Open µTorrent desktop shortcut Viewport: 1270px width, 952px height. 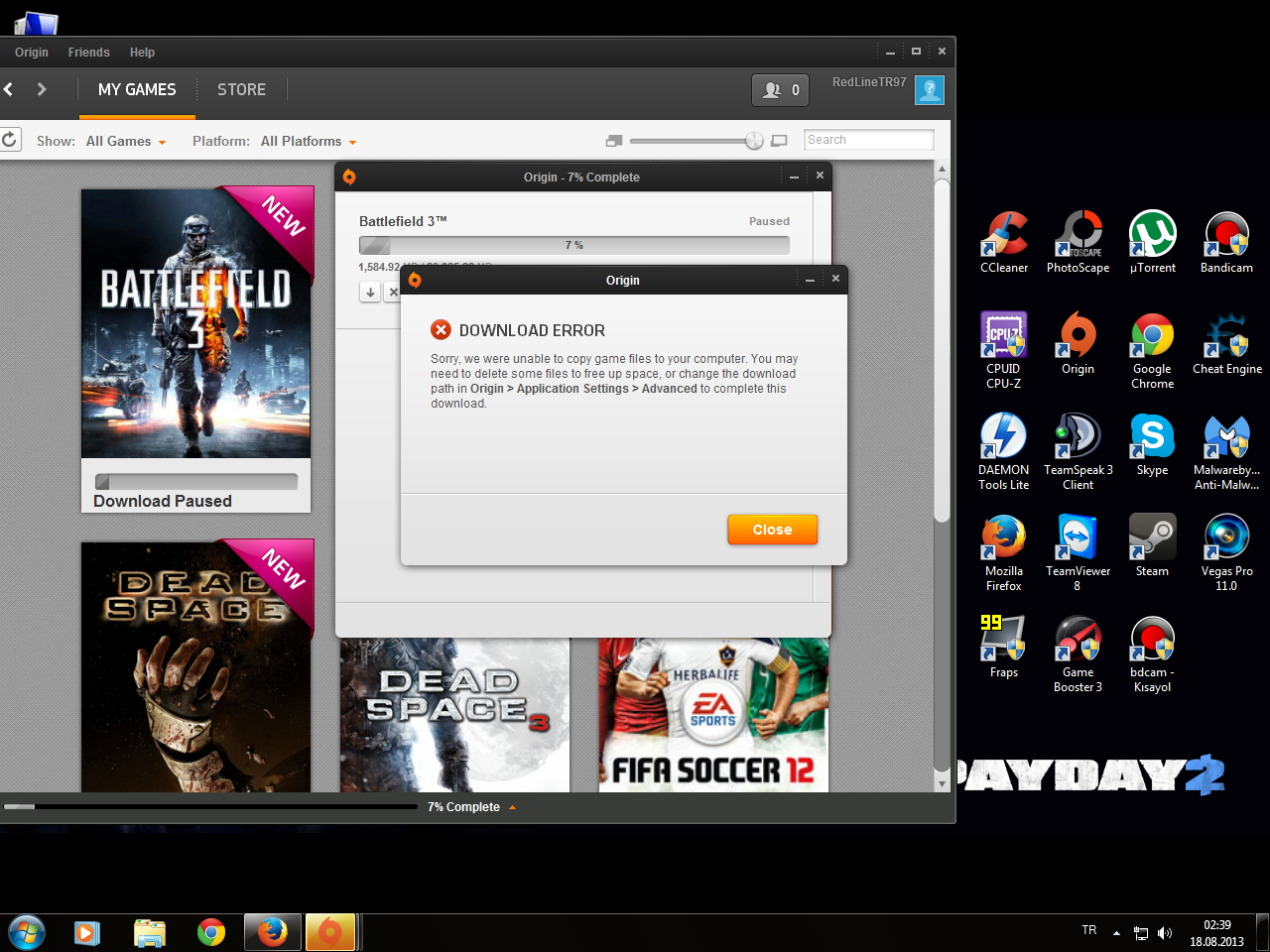1153,242
